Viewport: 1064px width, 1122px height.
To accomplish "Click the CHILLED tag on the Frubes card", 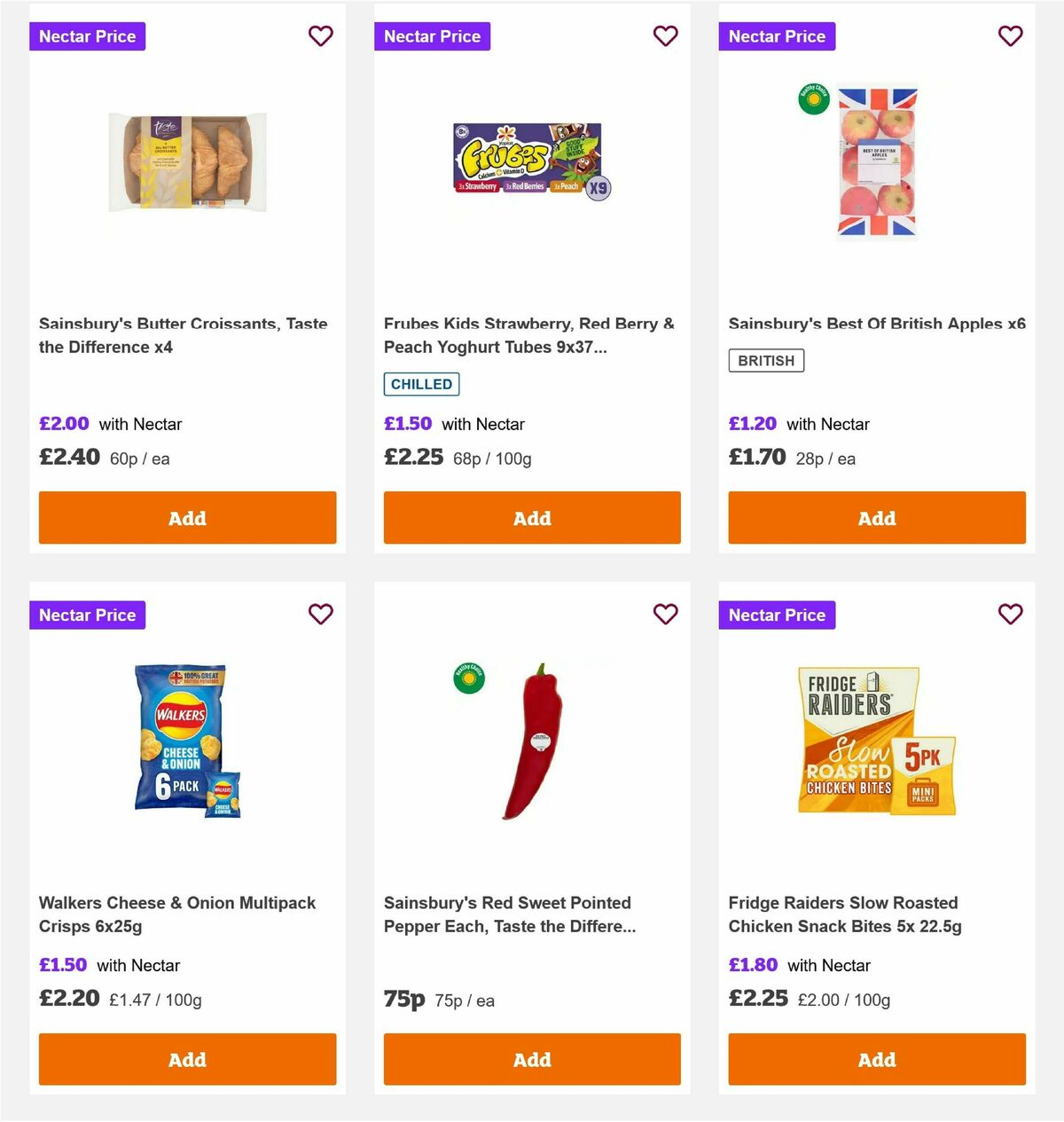I will (421, 384).
